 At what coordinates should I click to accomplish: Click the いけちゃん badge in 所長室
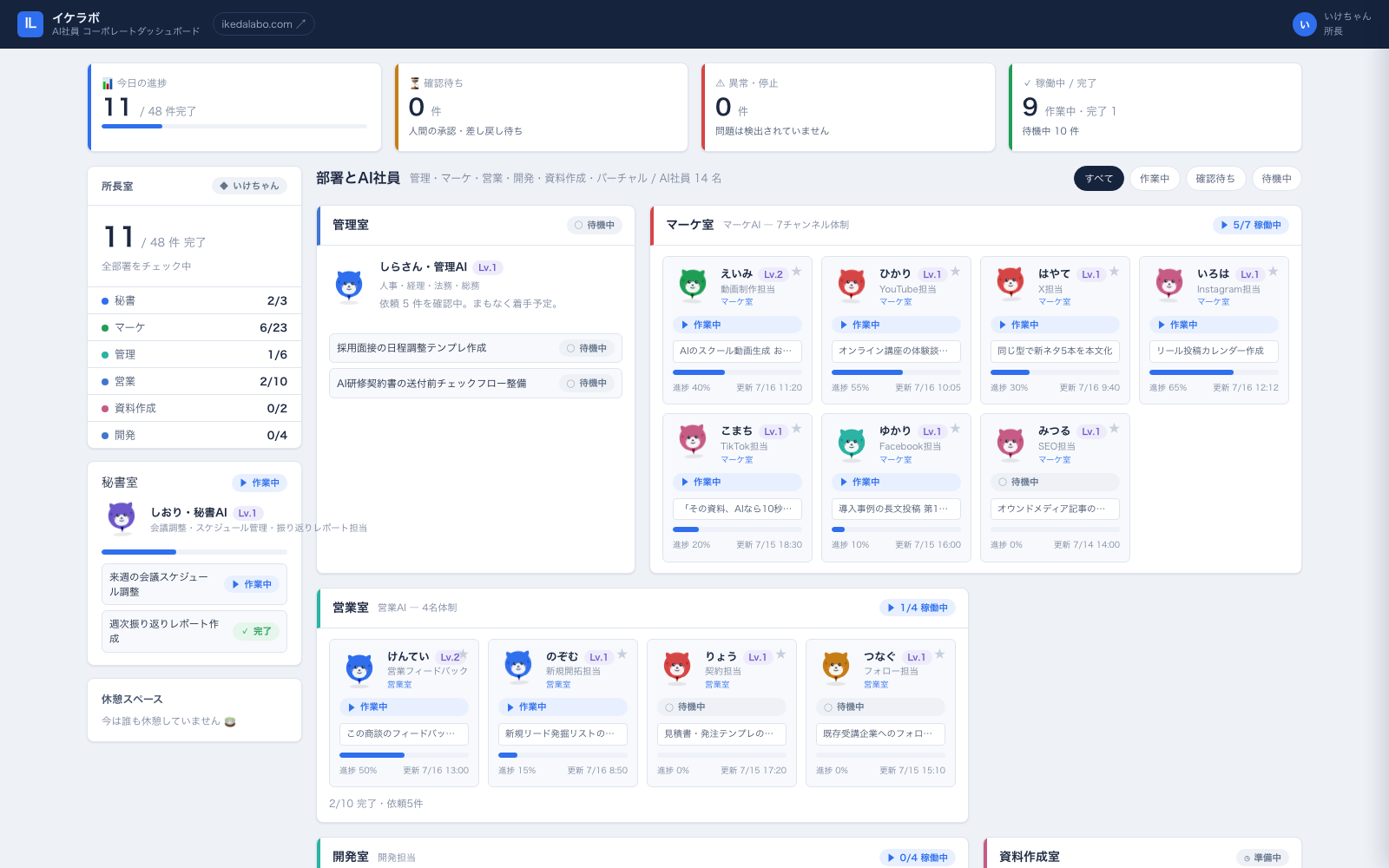click(x=250, y=186)
